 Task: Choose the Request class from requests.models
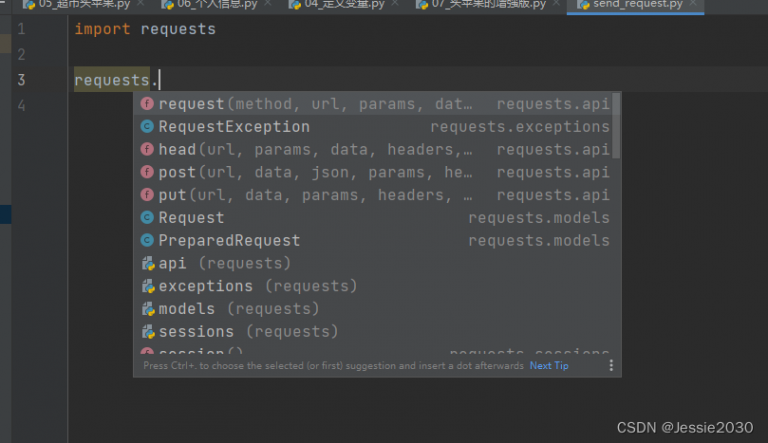tap(191, 218)
